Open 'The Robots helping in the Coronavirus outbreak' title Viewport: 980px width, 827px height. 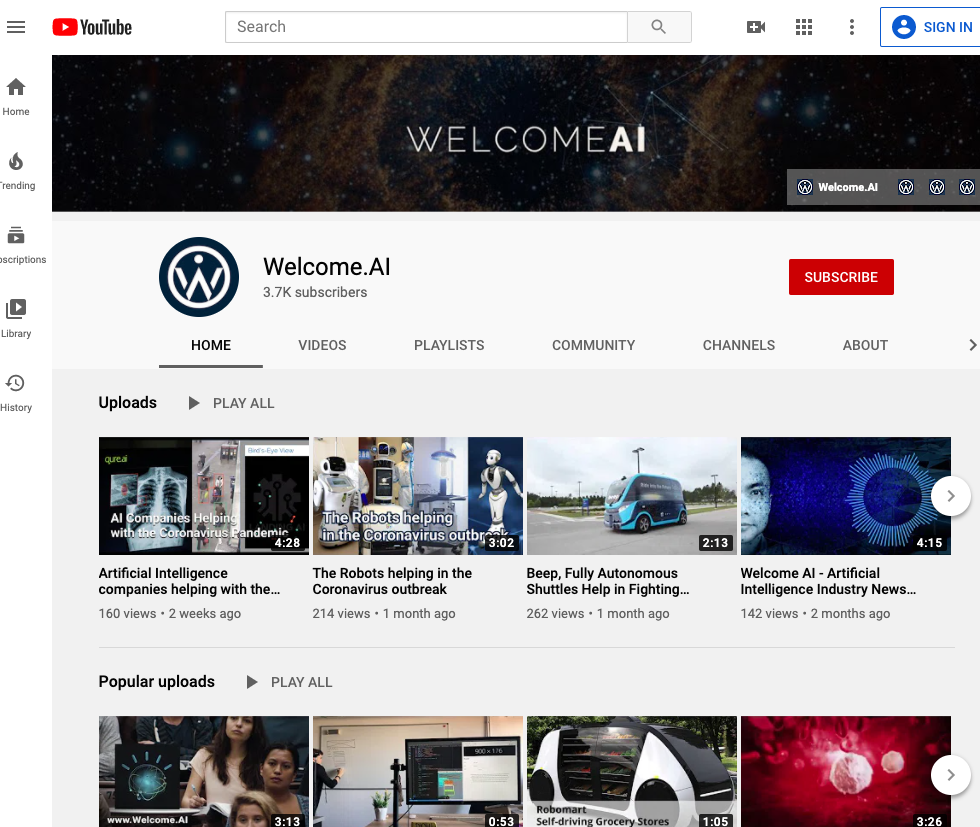point(392,581)
